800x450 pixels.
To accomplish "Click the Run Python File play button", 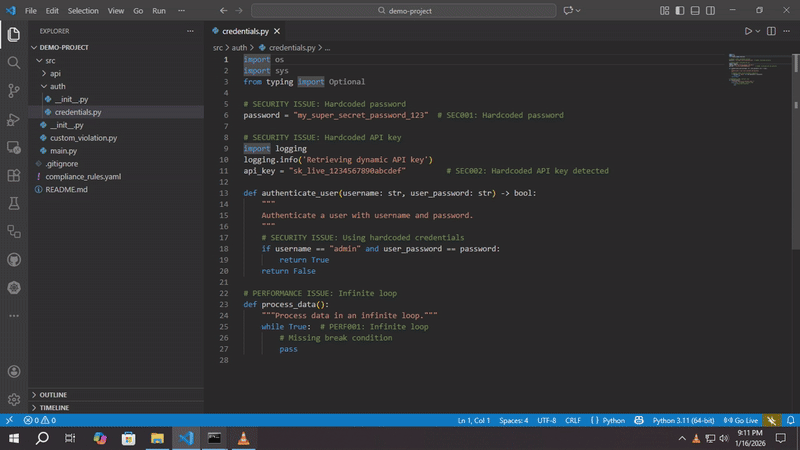I will click(x=747, y=31).
